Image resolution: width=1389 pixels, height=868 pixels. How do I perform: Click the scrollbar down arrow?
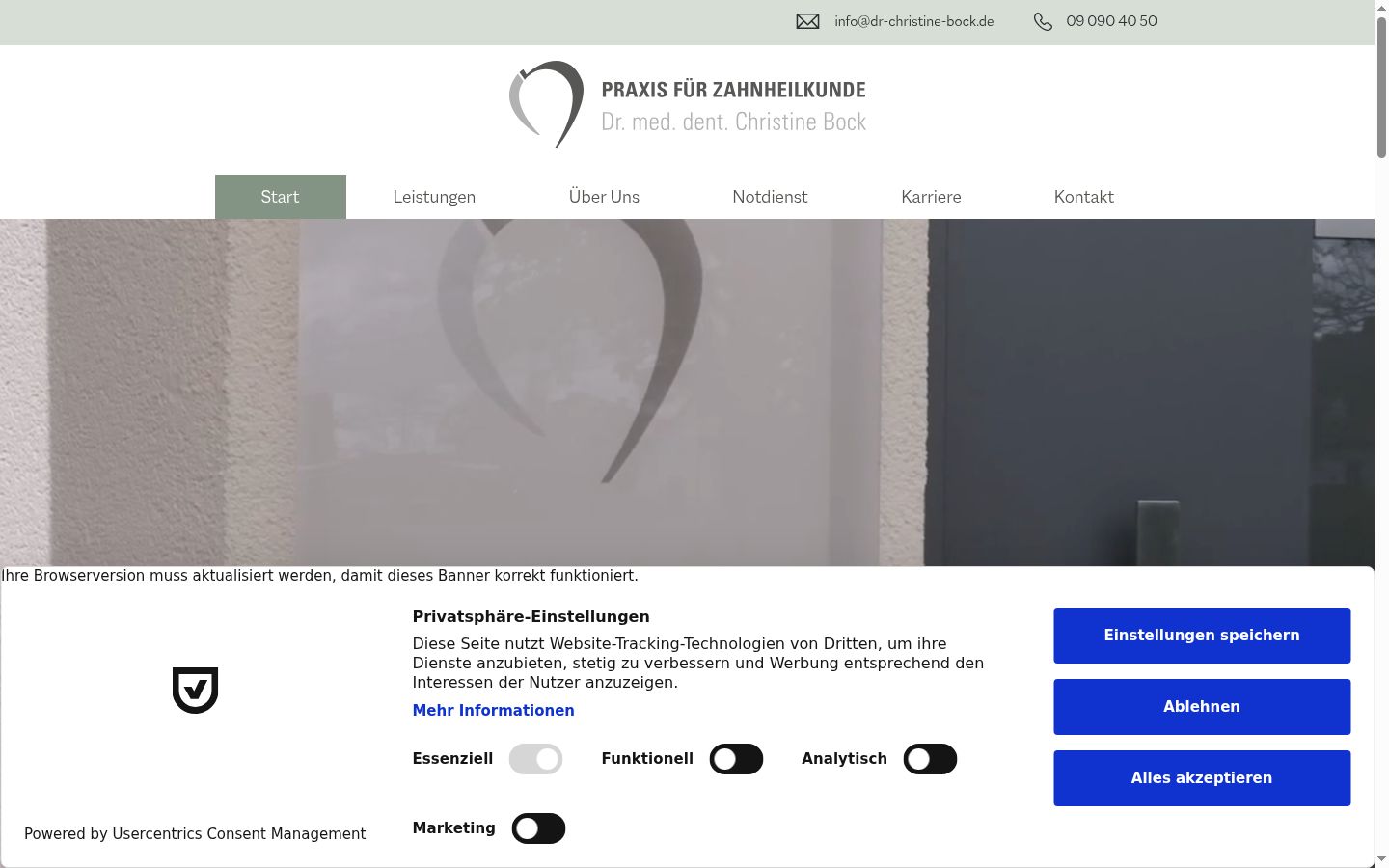click(1381, 858)
